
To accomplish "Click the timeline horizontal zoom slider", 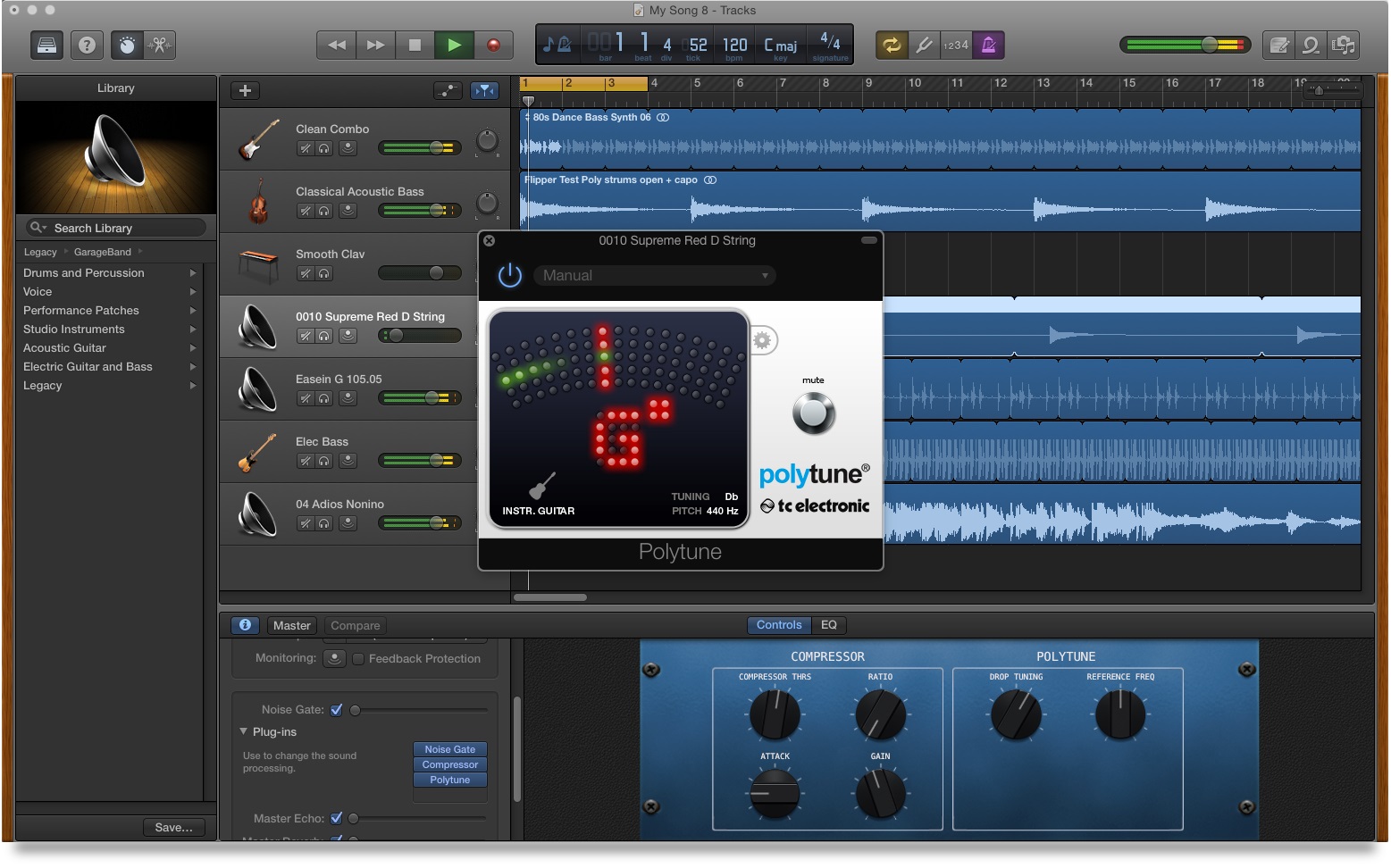I will click(x=1333, y=89).
